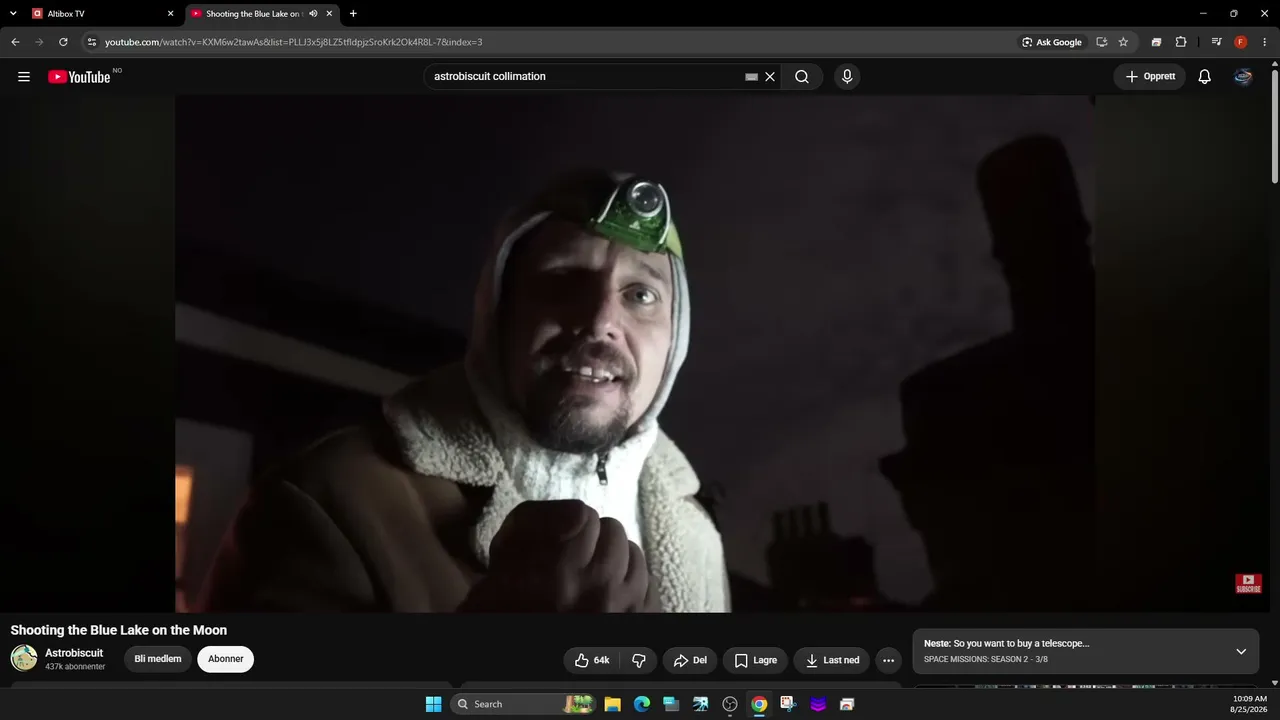
Task: Go back to the previous page
Action: [15, 42]
